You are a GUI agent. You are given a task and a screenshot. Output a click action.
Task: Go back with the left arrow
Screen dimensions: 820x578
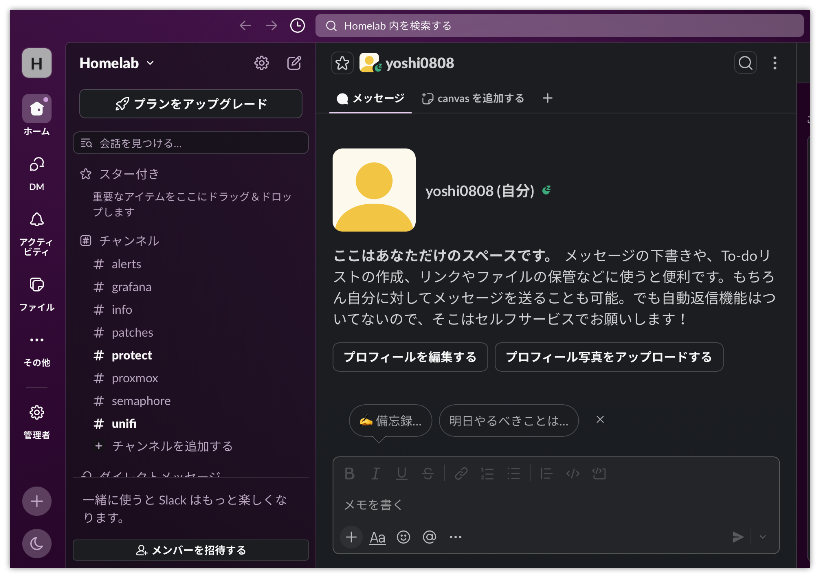[x=245, y=25]
